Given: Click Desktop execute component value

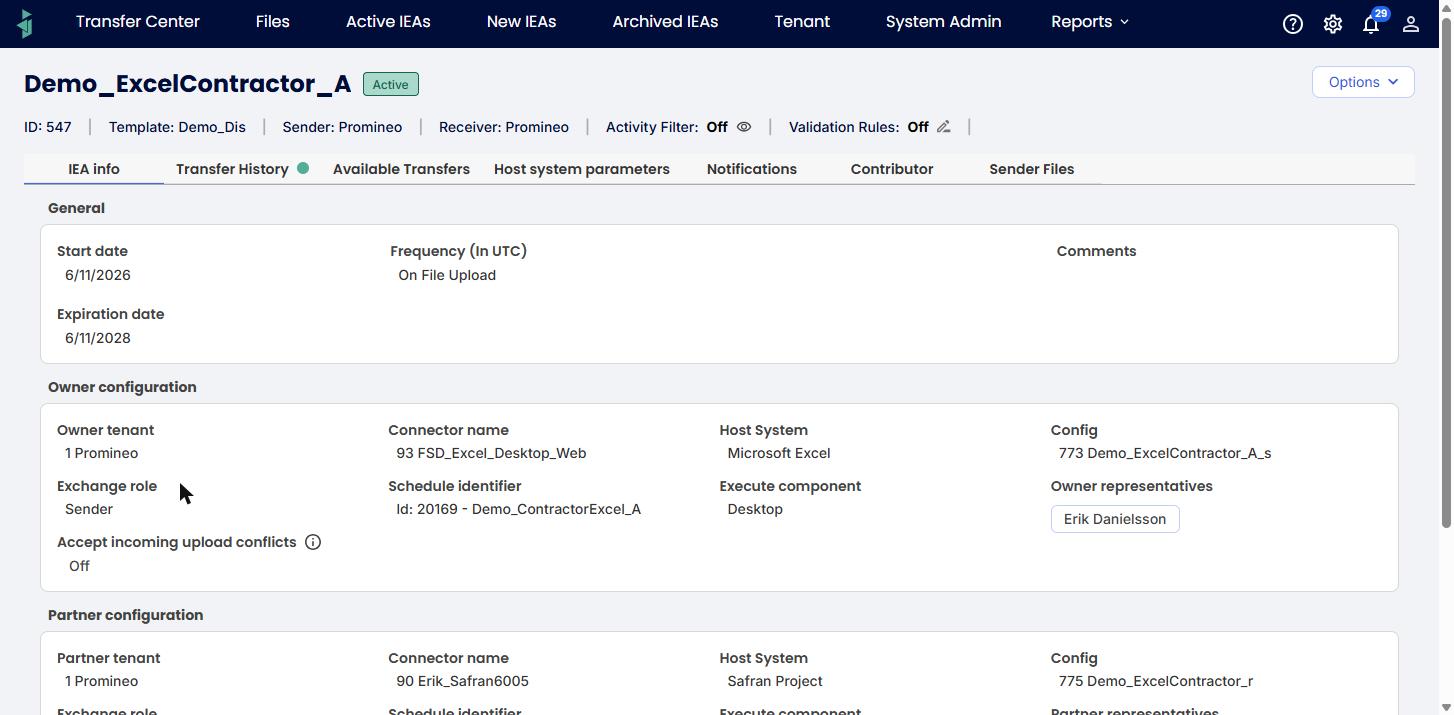Looking at the screenshot, I should click(x=755, y=509).
